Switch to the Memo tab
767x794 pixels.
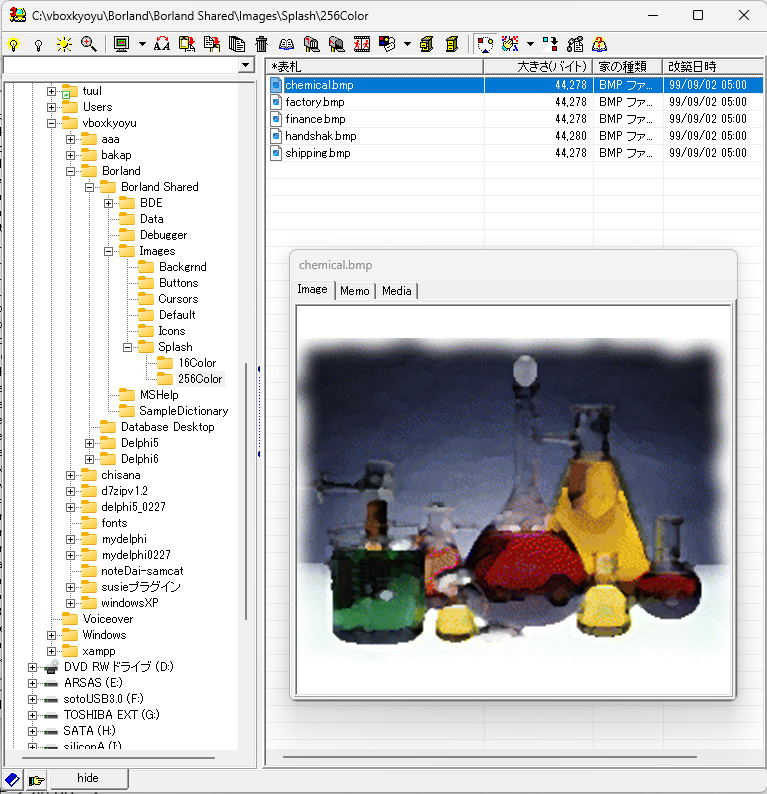(354, 290)
